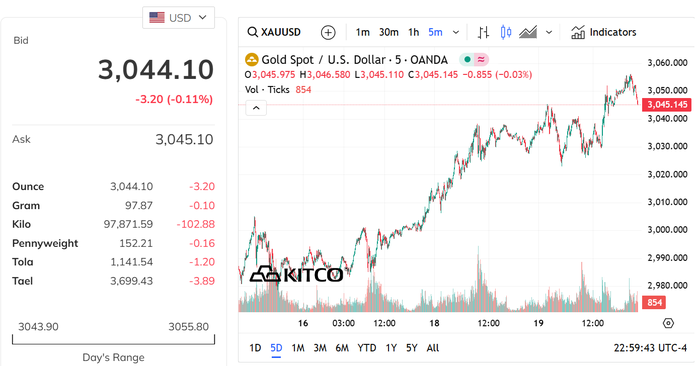Add a symbol with the plus circle icon
The height and width of the screenshot is (366, 700).
click(x=328, y=32)
